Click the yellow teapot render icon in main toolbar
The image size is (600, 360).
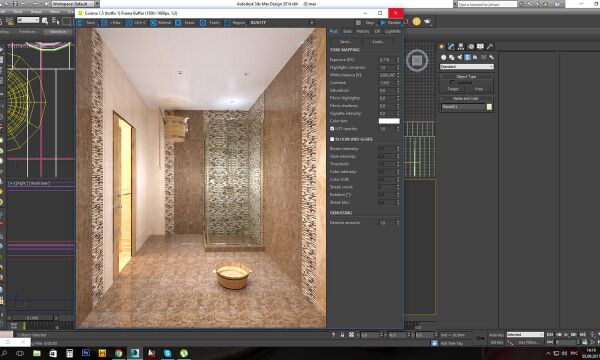[417, 22]
